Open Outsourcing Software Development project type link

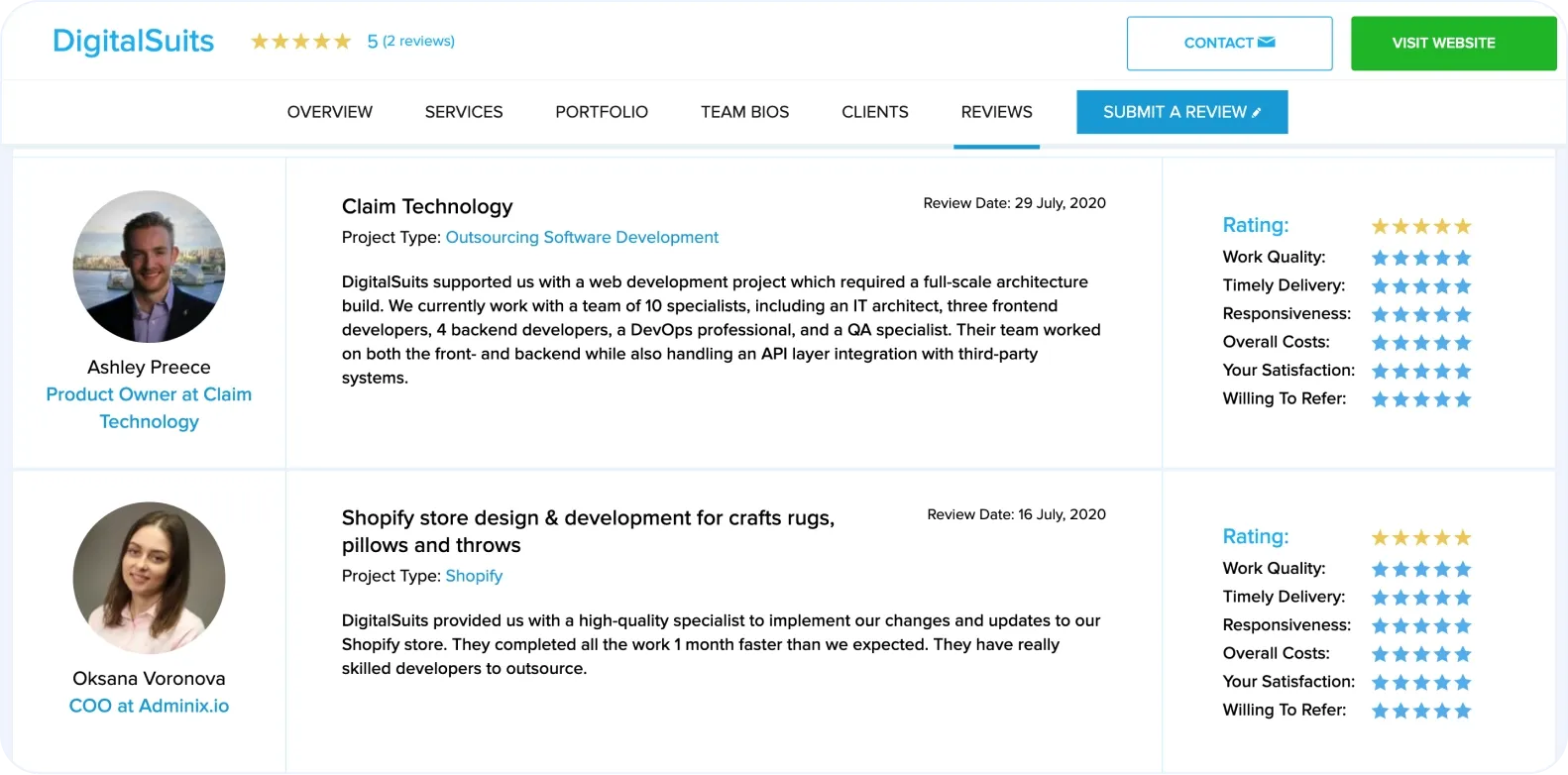tap(582, 238)
